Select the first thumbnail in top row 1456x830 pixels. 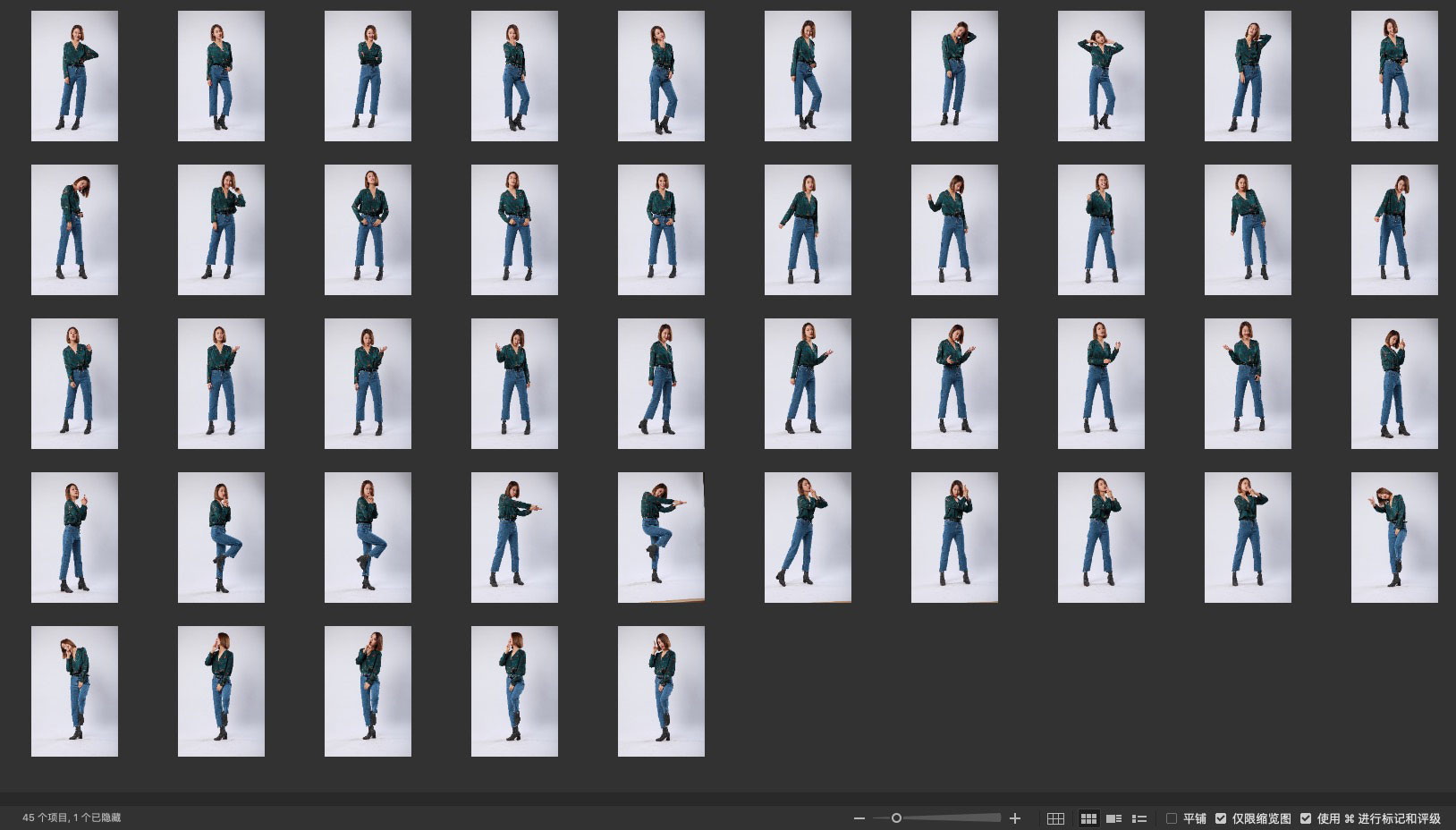[74, 76]
